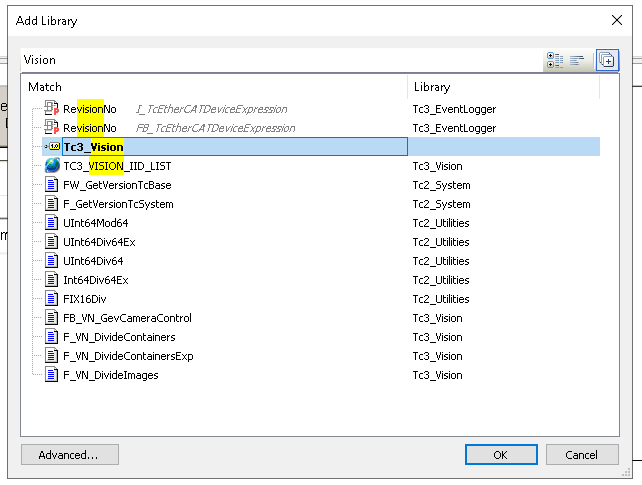Image resolution: width=642 pixels, height=485 pixels.
Task: Select Int64Div64Ex entry
Action: (96, 280)
